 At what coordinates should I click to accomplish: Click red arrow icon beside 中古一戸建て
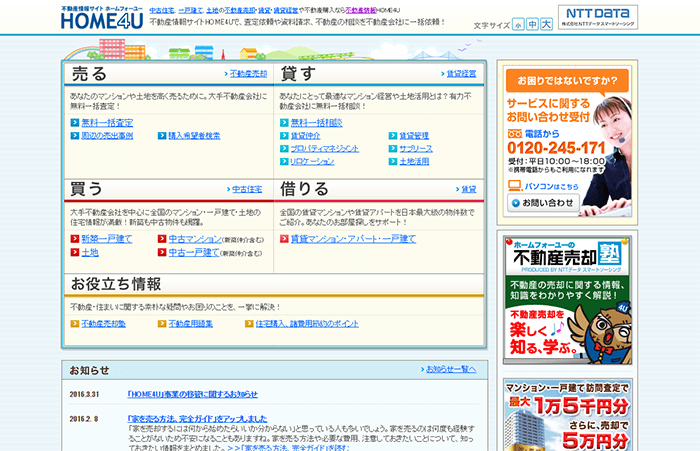pos(162,252)
